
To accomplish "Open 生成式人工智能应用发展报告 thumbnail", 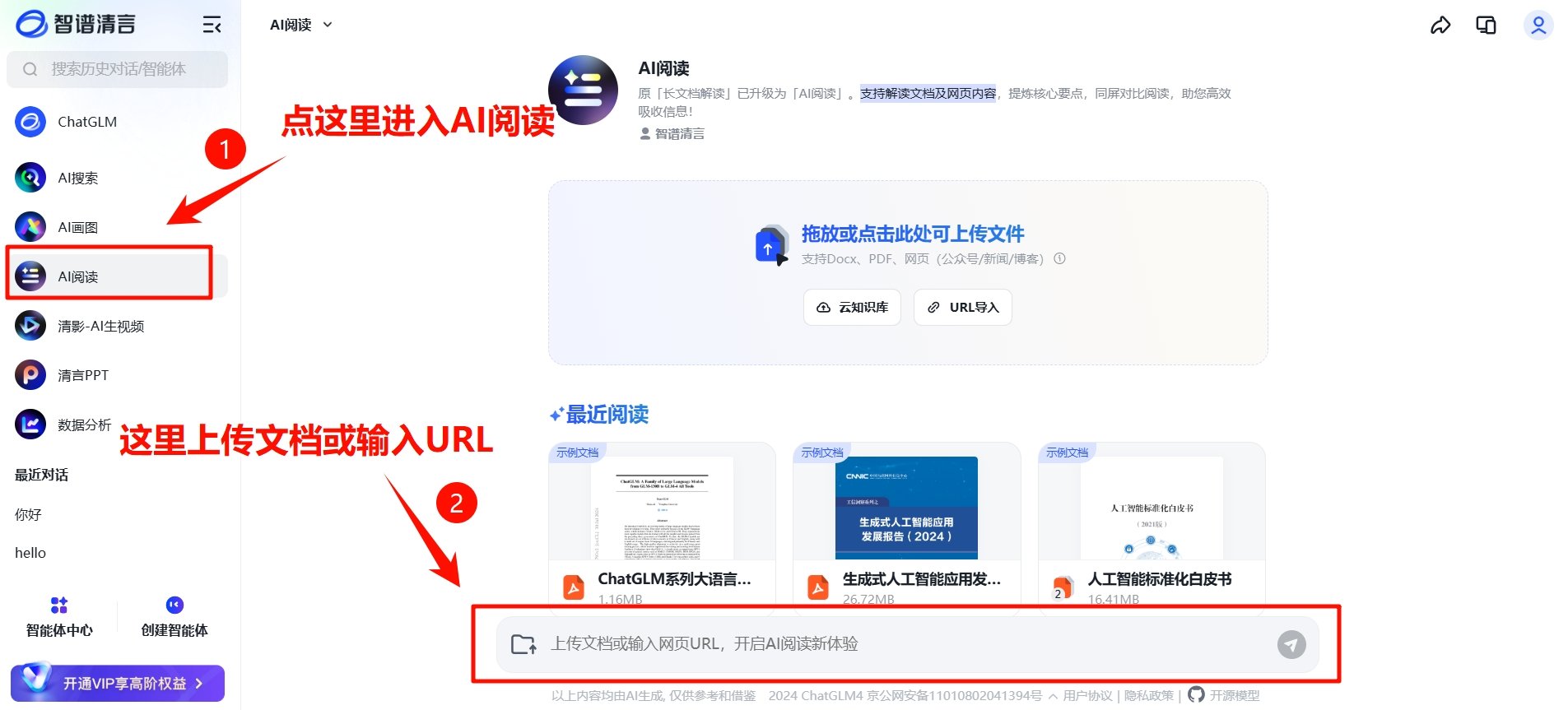I will coord(906,508).
